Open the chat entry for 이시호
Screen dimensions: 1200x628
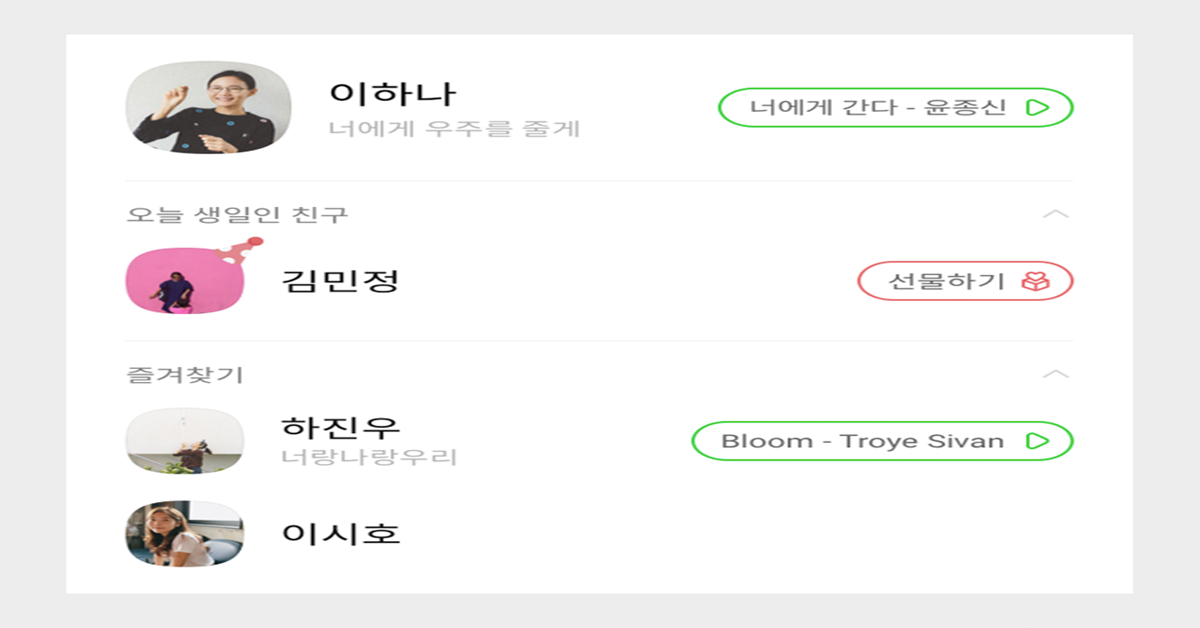tap(598, 534)
